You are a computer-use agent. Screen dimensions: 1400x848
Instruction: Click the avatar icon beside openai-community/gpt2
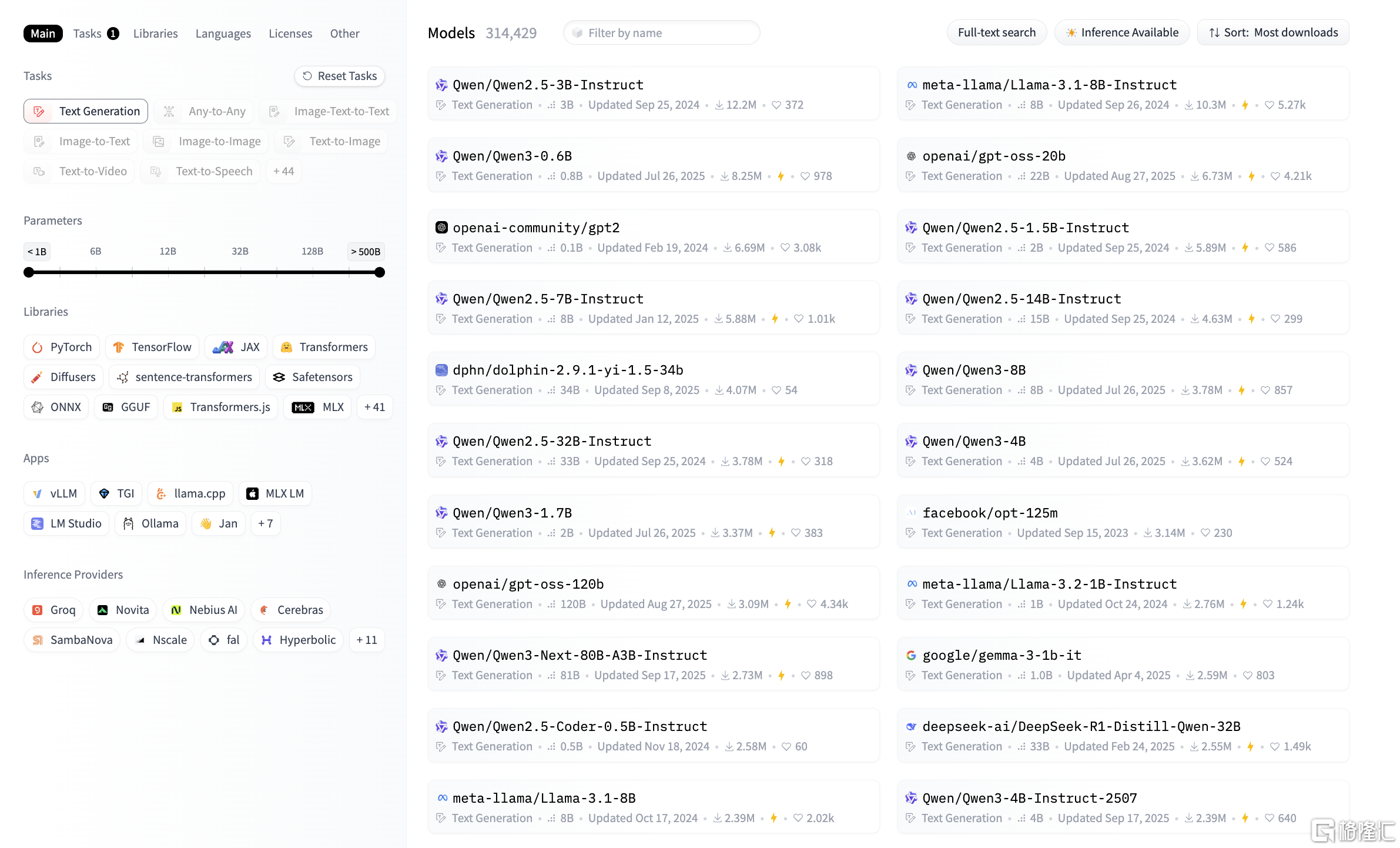[x=441, y=228]
